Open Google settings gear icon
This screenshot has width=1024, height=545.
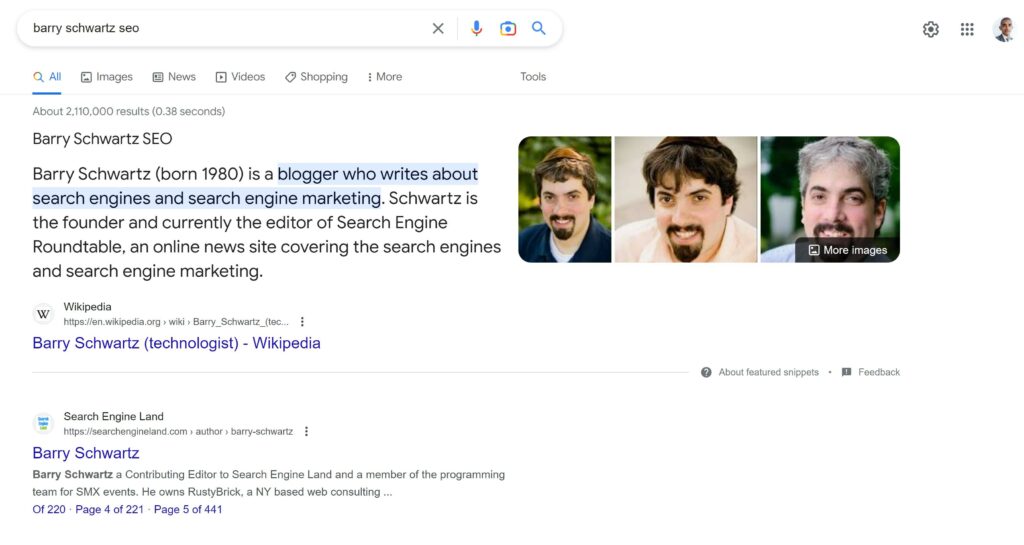[931, 29]
